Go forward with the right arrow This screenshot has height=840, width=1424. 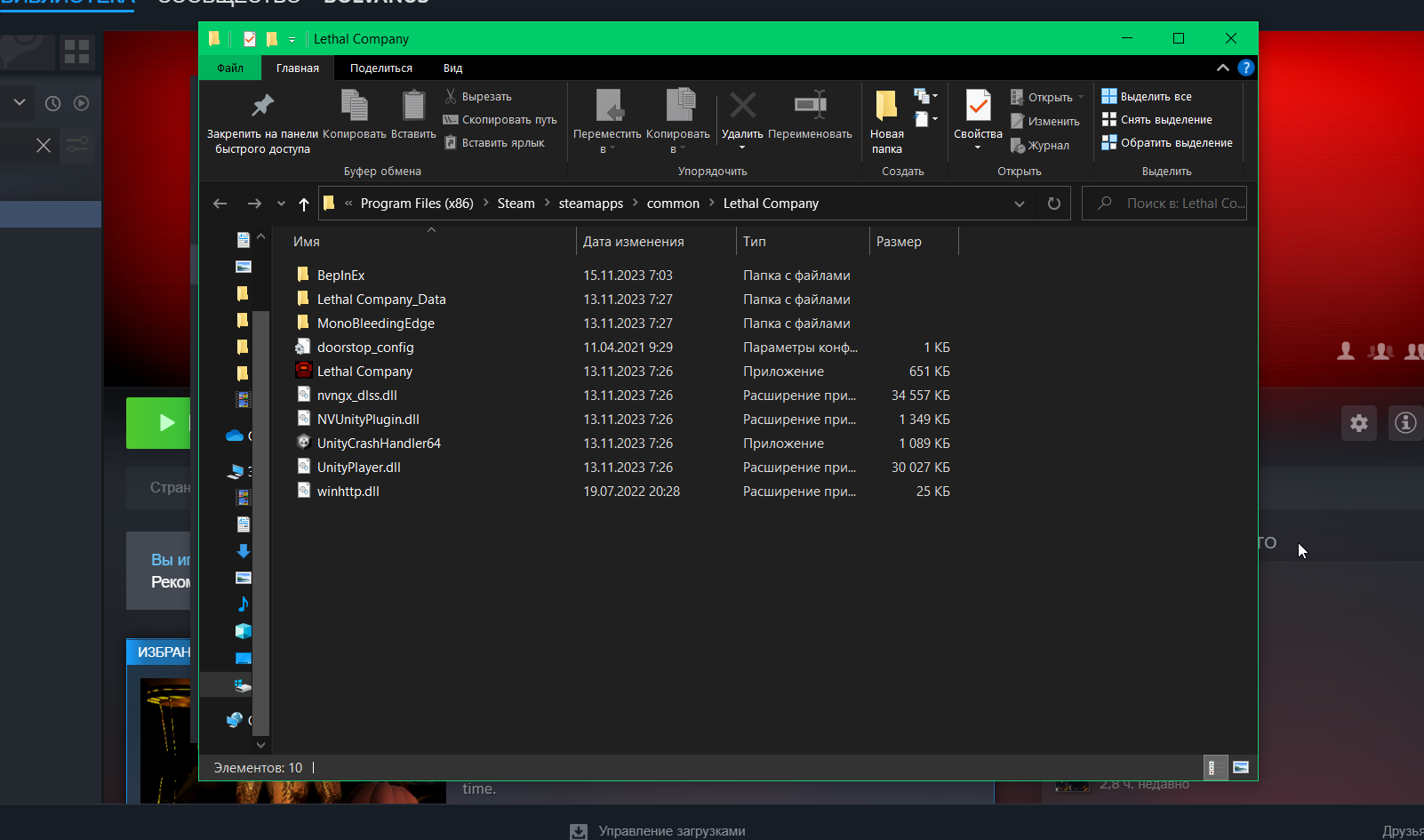(254, 204)
